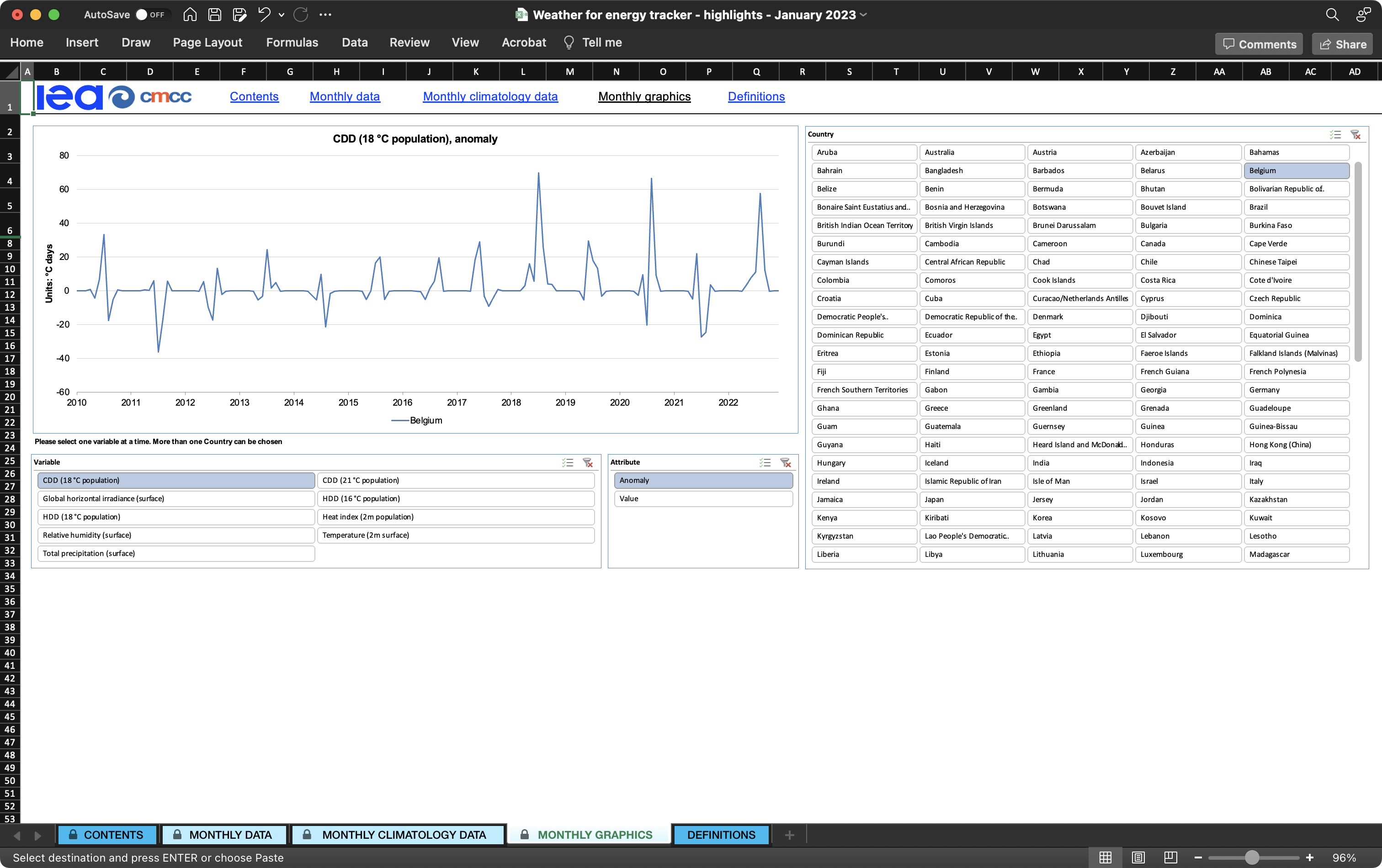Screen dimensions: 1382x868
Task: Click the Share button
Action: [1342, 44]
